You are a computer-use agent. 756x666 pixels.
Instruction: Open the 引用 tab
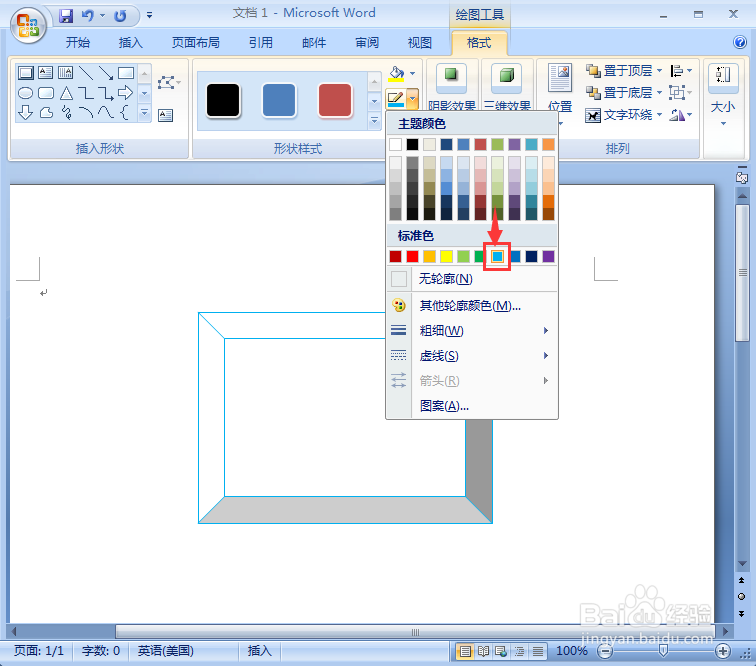pyautogui.click(x=261, y=42)
